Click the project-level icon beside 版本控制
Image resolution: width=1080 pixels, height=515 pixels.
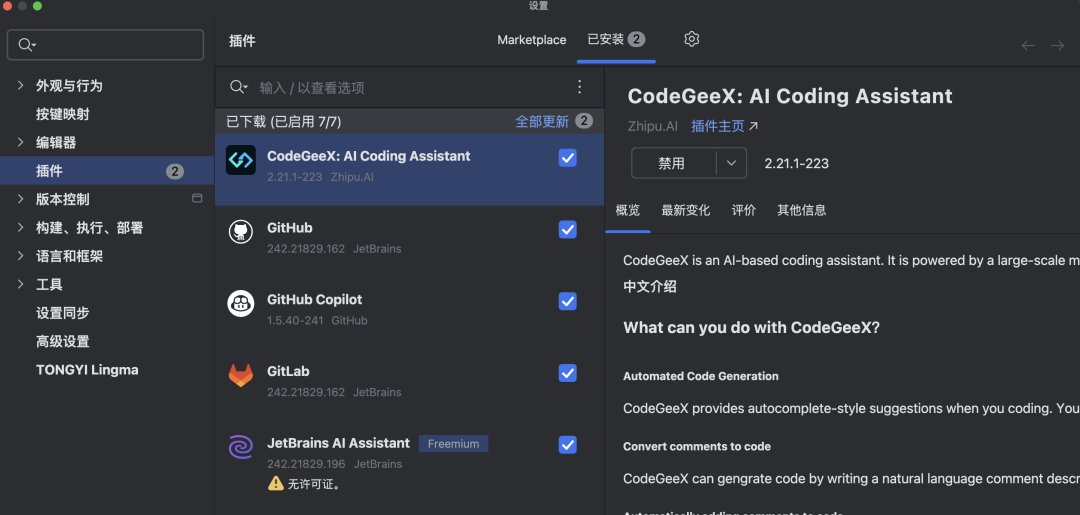point(197,198)
